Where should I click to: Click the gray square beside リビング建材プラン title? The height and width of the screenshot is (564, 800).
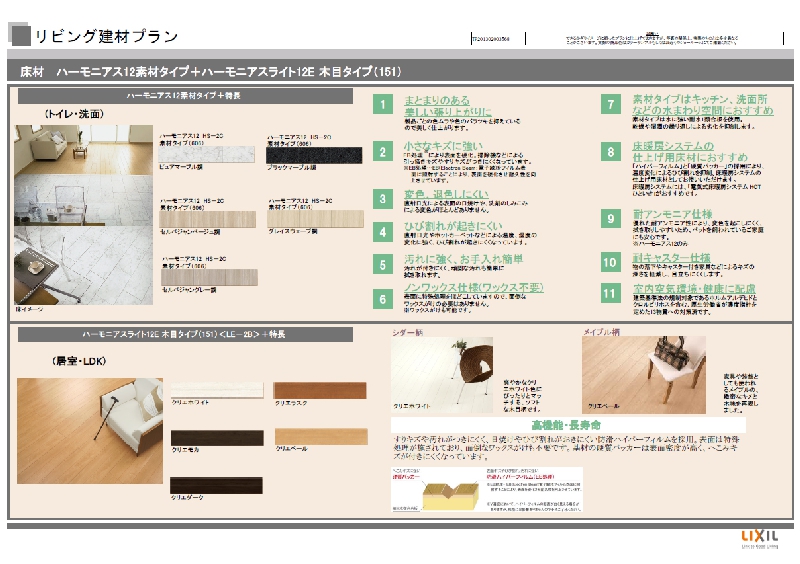point(19,34)
